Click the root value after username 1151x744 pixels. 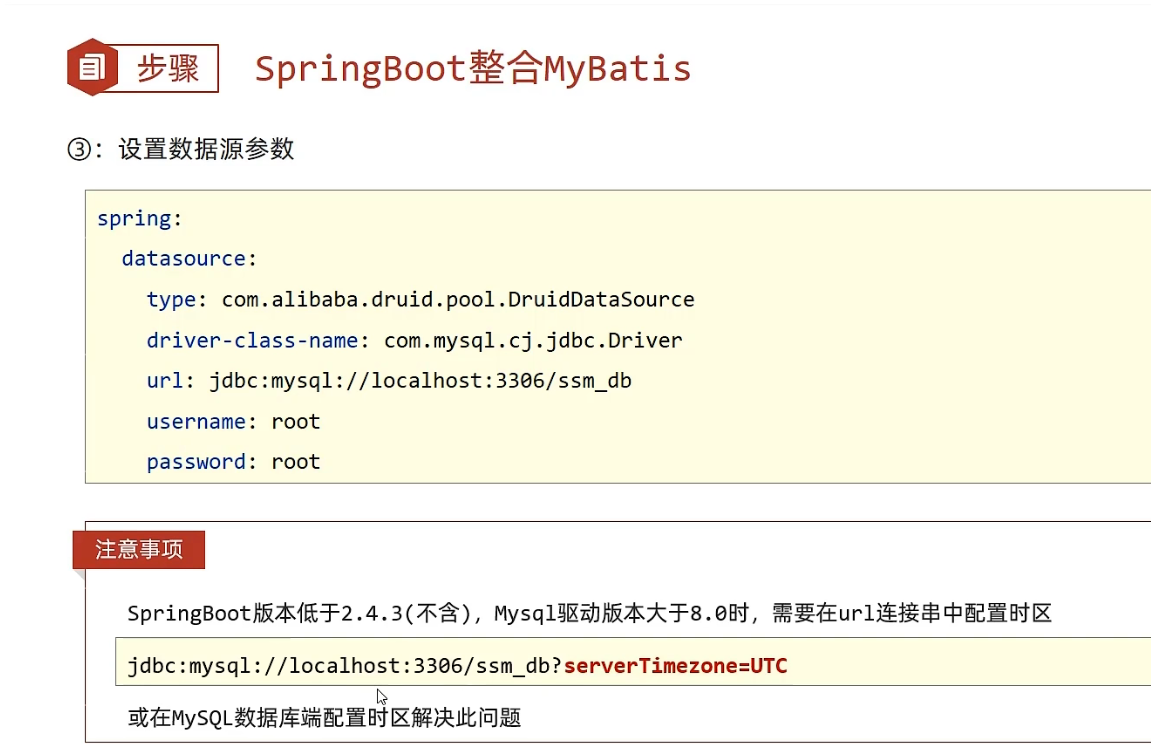pos(296,422)
